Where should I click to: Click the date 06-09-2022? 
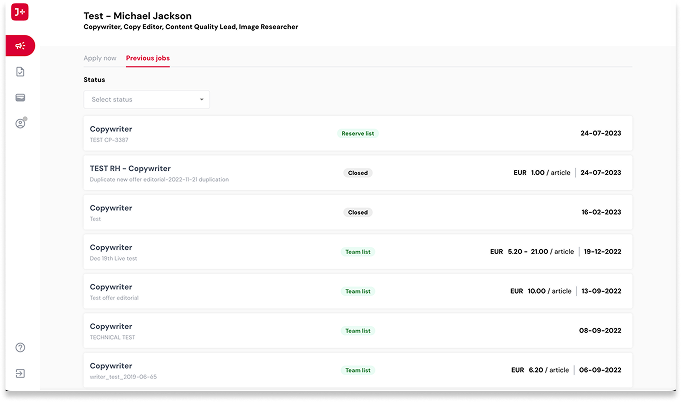(600, 370)
